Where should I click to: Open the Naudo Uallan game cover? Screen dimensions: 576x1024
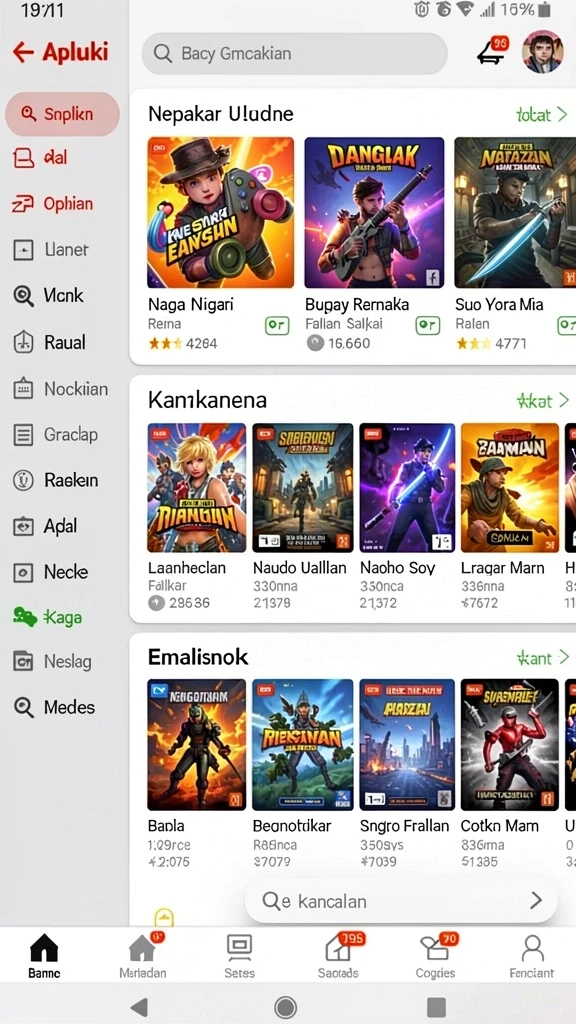point(303,487)
